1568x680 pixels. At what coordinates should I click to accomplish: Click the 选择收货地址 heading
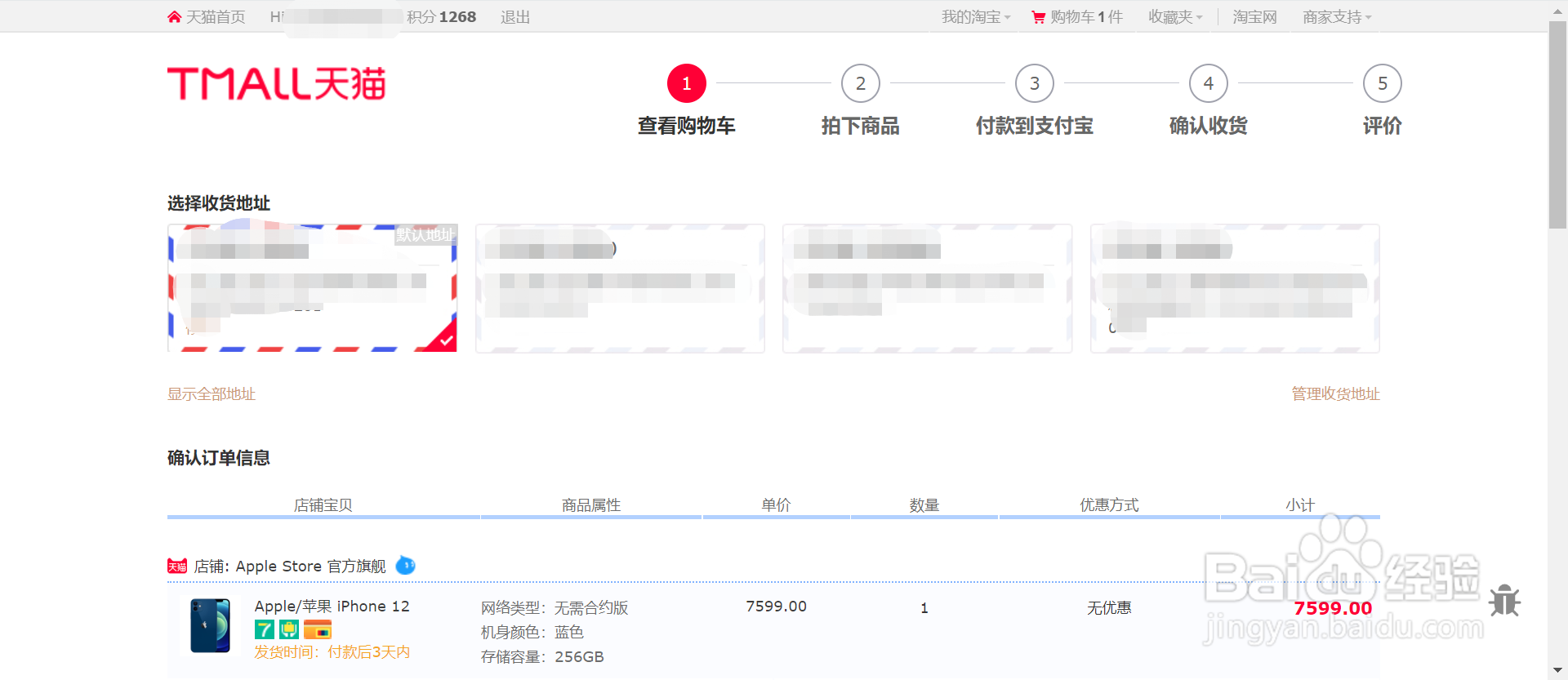219,203
